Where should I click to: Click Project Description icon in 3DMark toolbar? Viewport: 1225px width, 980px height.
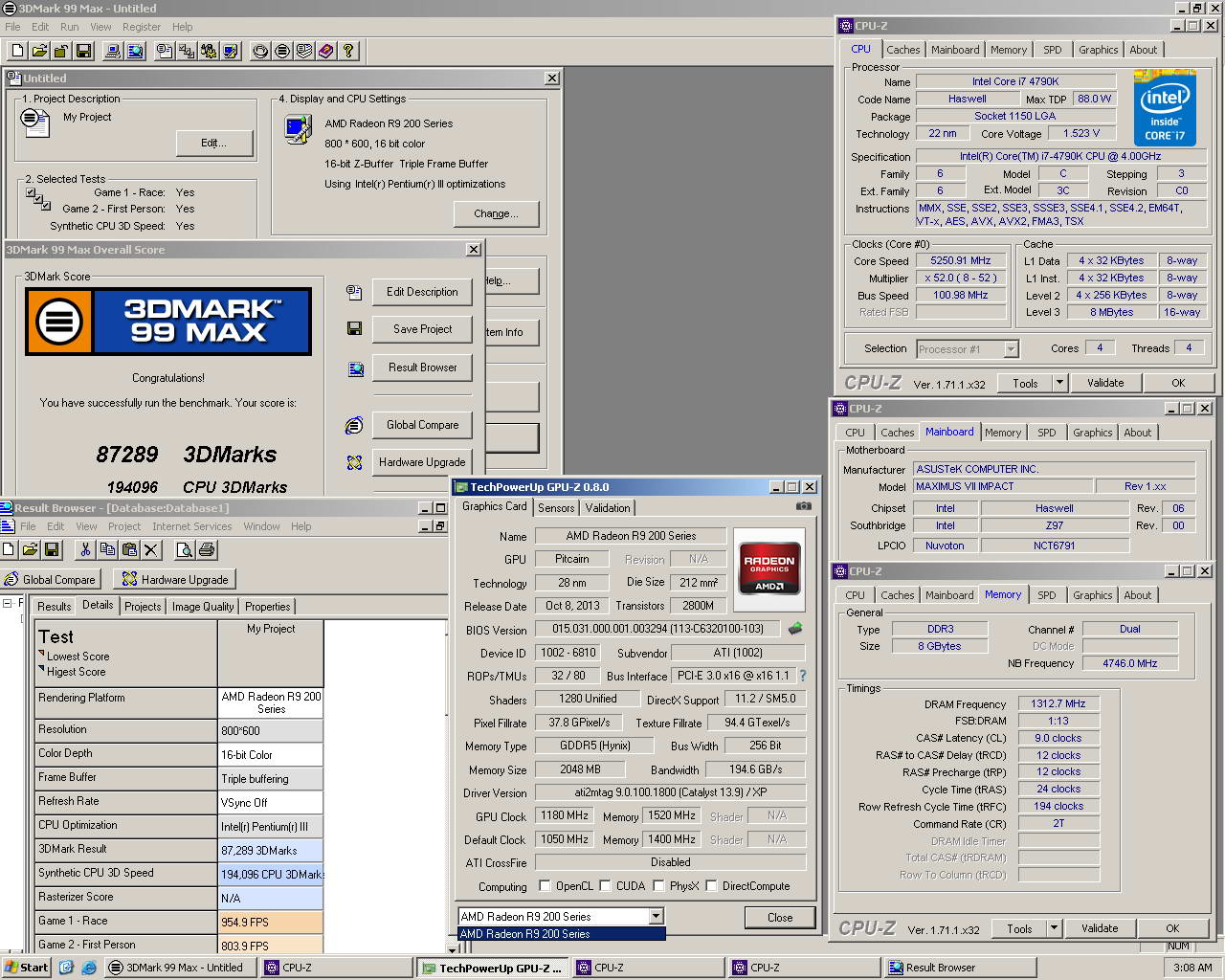(164, 51)
